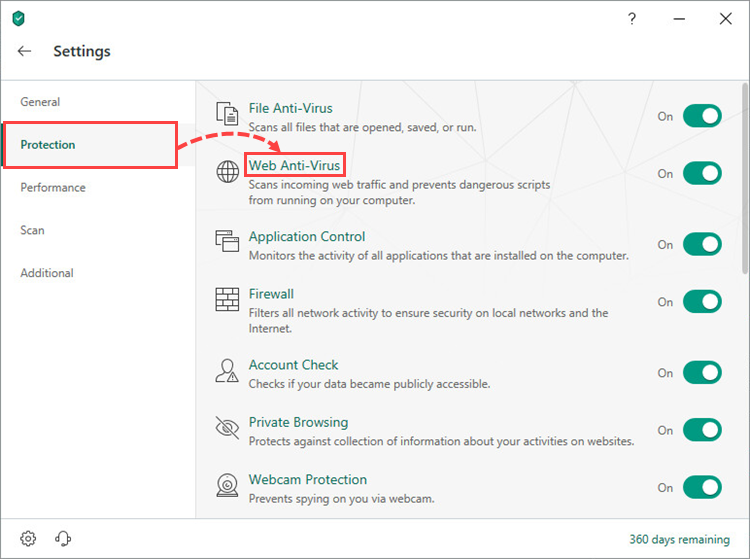Turn off the Webcam Protection switch

pos(702,487)
